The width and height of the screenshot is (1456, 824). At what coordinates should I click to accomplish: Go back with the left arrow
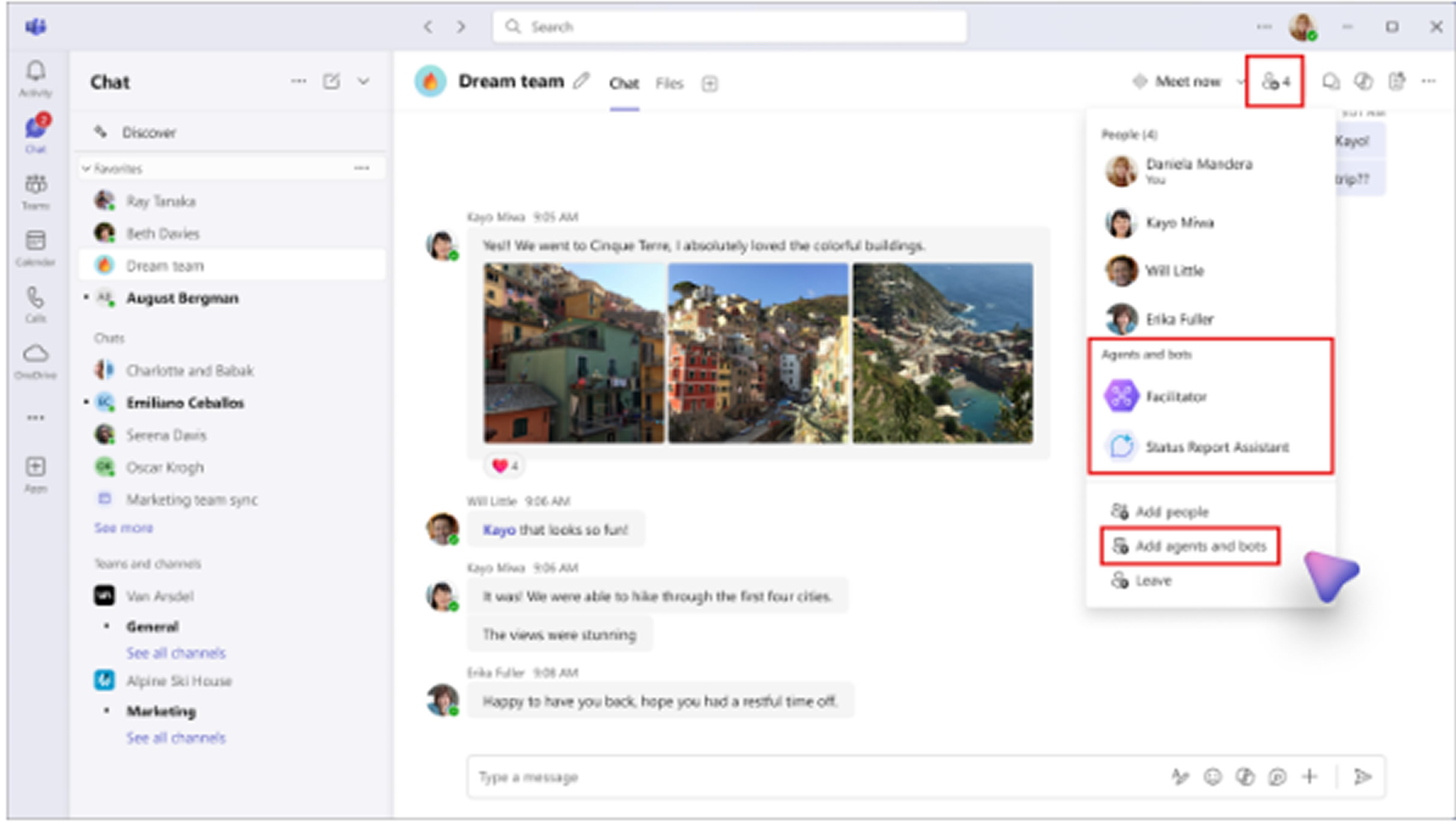(428, 26)
